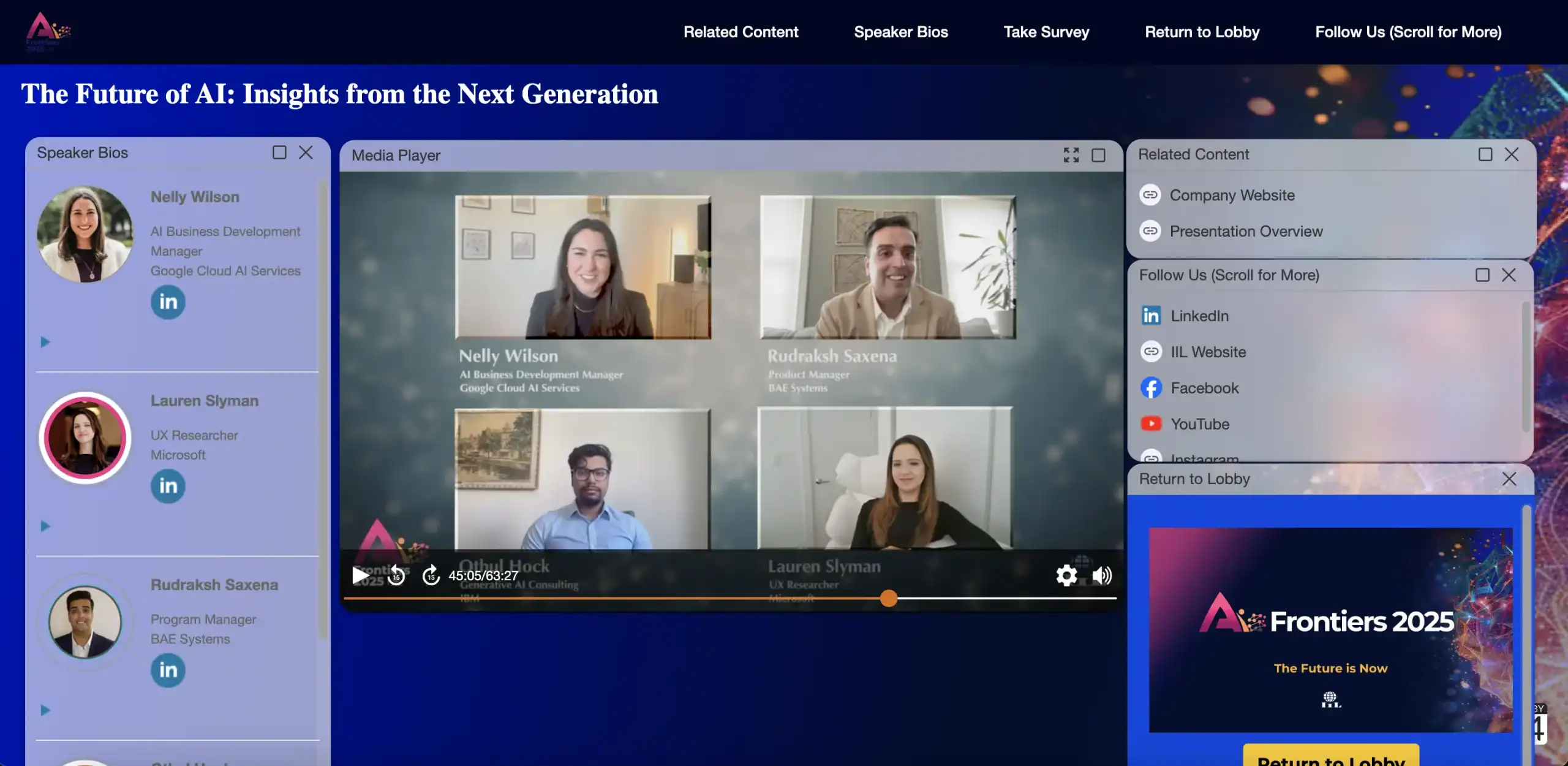This screenshot has height=766, width=1568.
Task: Maximize the Speaker Bios panel
Action: click(x=279, y=152)
